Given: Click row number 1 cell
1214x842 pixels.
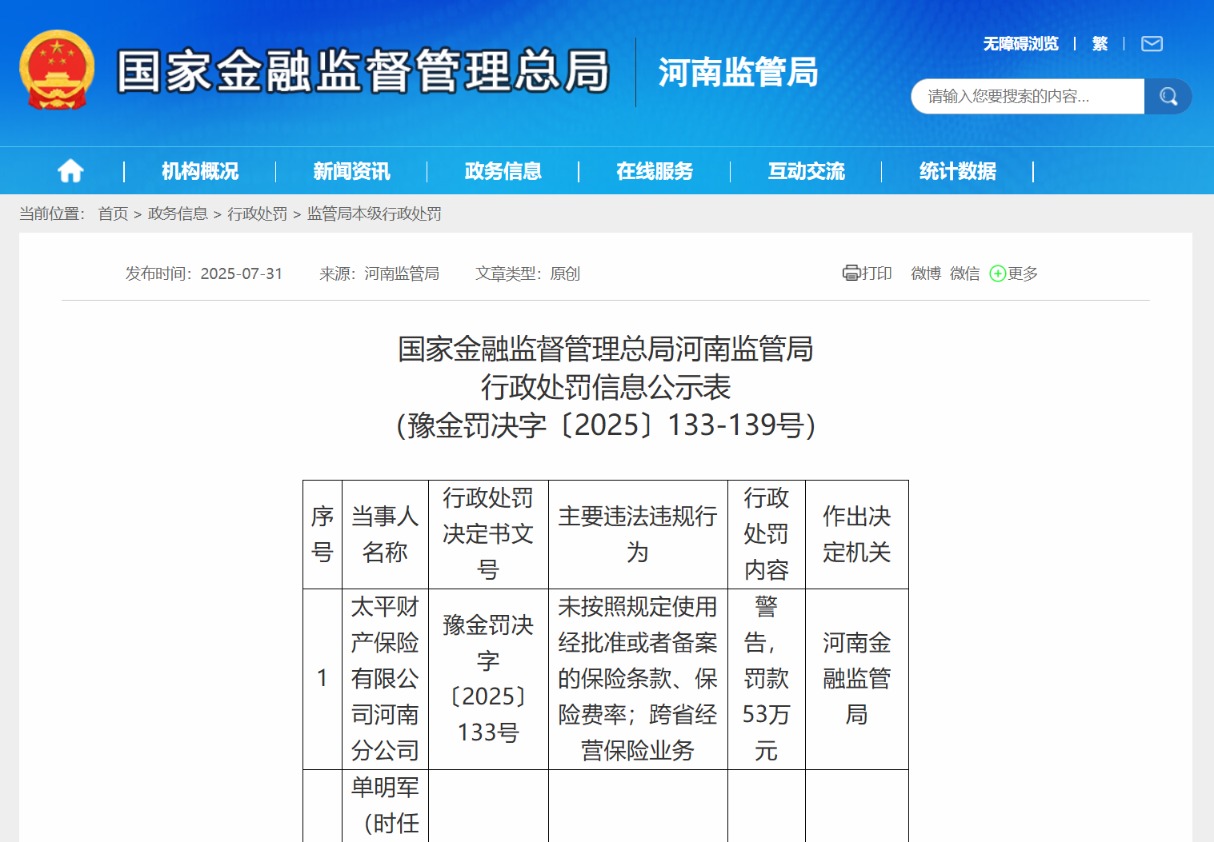Looking at the screenshot, I should (x=322, y=679).
